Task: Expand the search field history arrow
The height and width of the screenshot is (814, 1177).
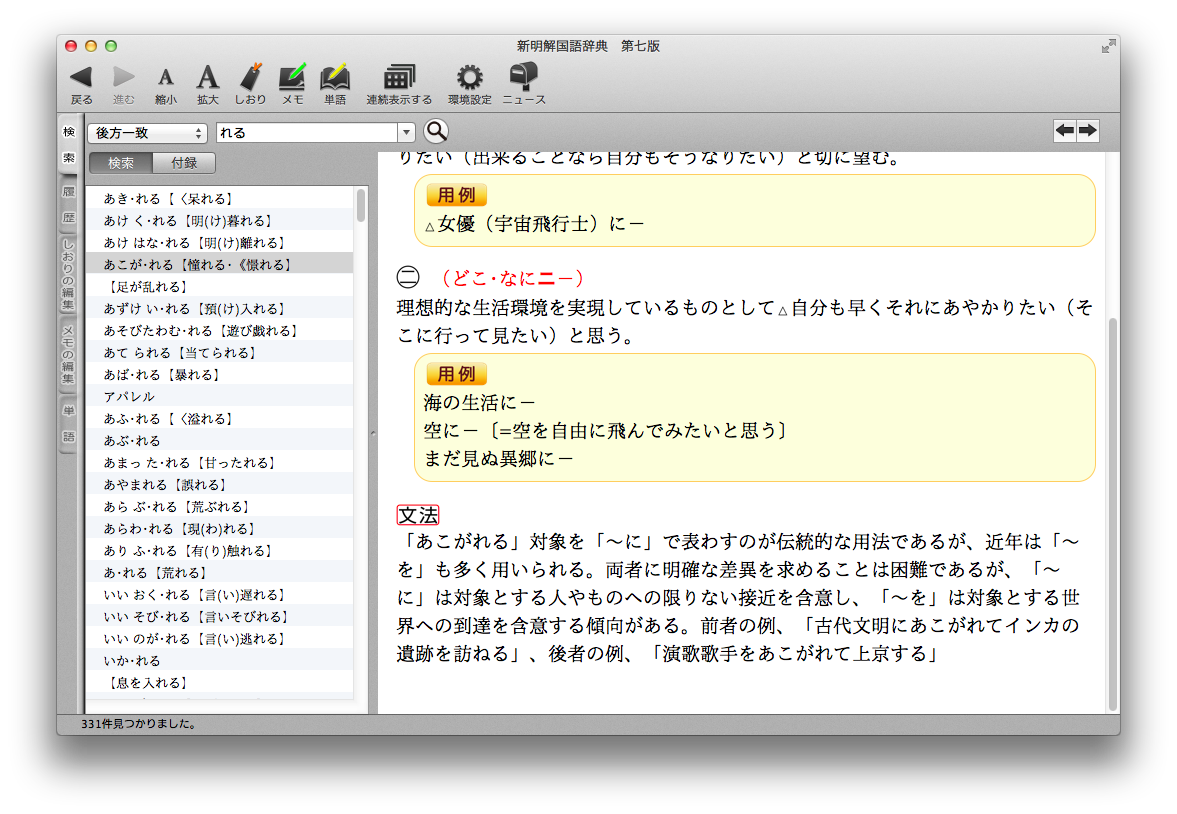Action: (x=406, y=133)
